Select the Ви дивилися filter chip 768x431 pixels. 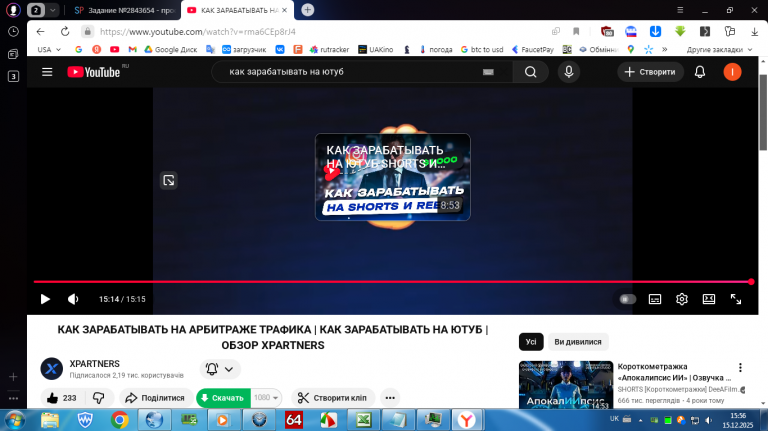pyautogui.click(x=578, y=342)
